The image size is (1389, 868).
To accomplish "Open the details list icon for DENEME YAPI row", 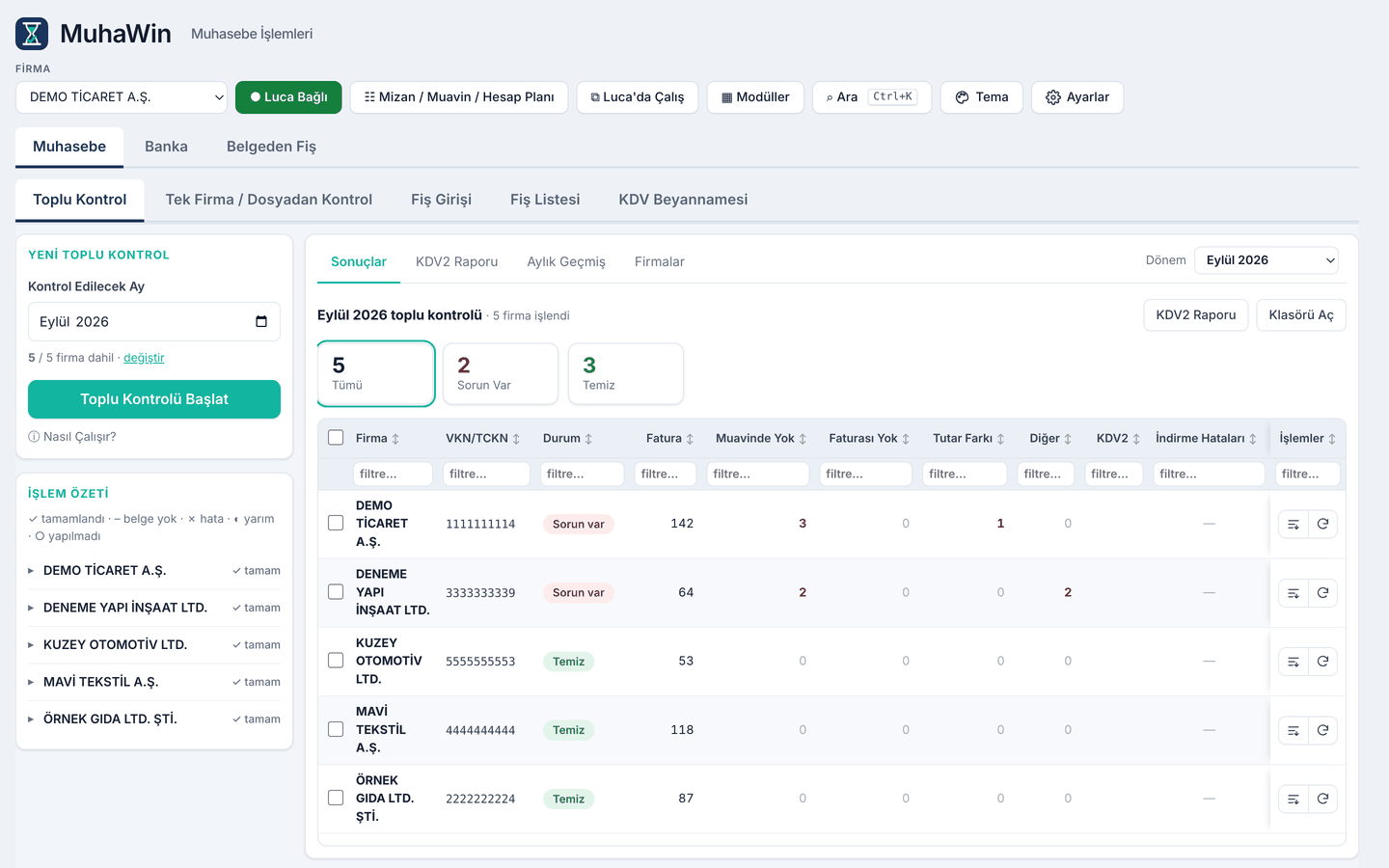I will pyautogui.click(x=1294, y=592).
